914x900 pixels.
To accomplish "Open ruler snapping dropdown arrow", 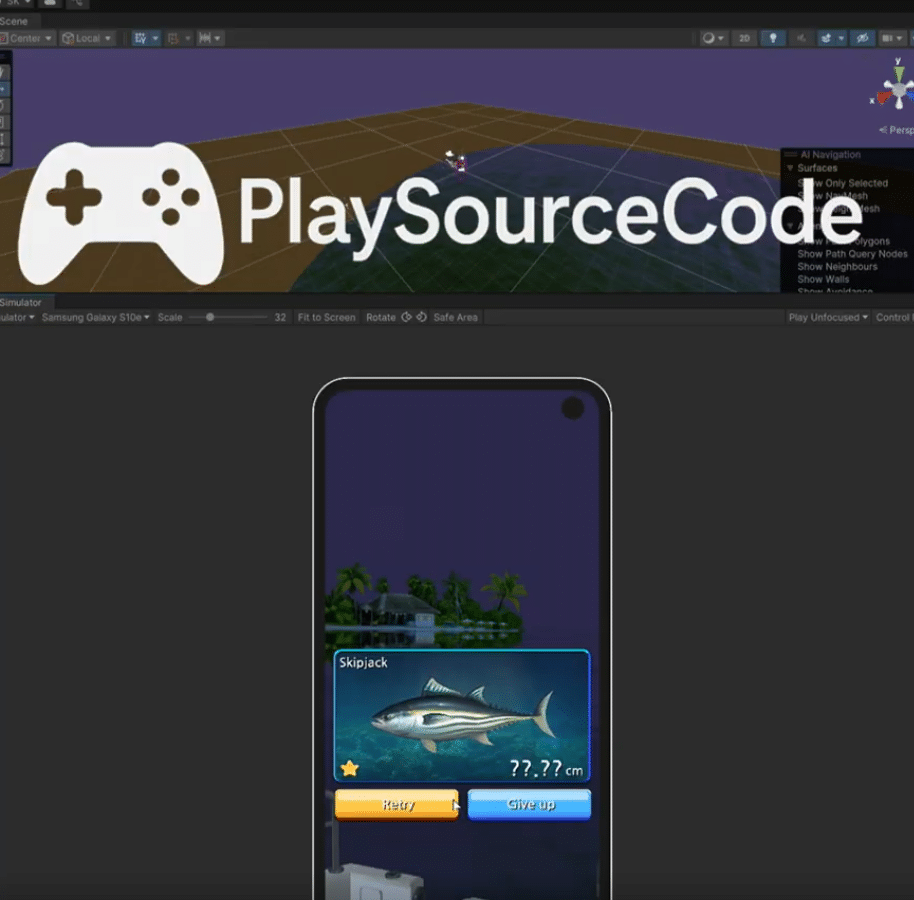I will pyautogui.click(x=217, y=38).
